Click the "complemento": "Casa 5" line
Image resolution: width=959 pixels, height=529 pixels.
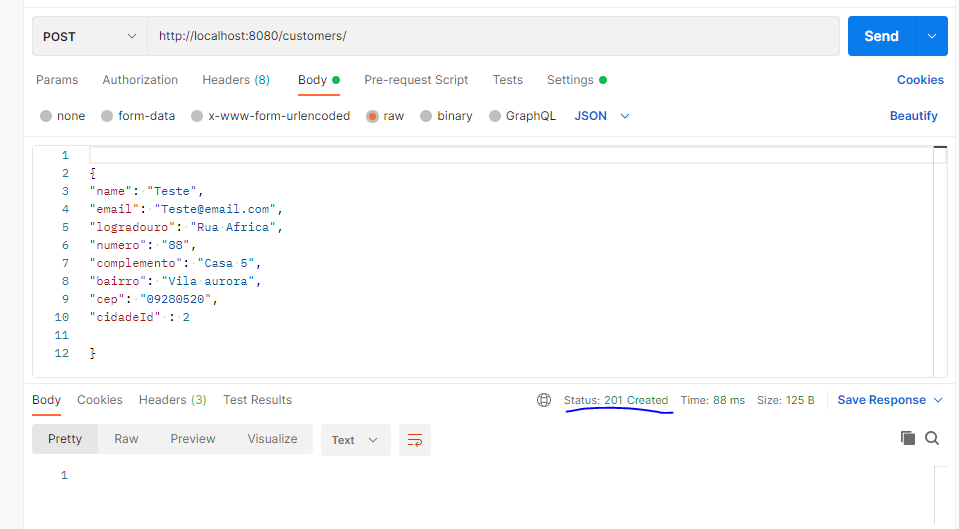(176, 263)
